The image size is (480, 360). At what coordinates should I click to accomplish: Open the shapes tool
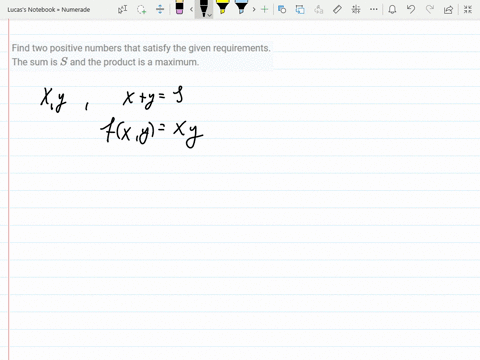[282, 9]
